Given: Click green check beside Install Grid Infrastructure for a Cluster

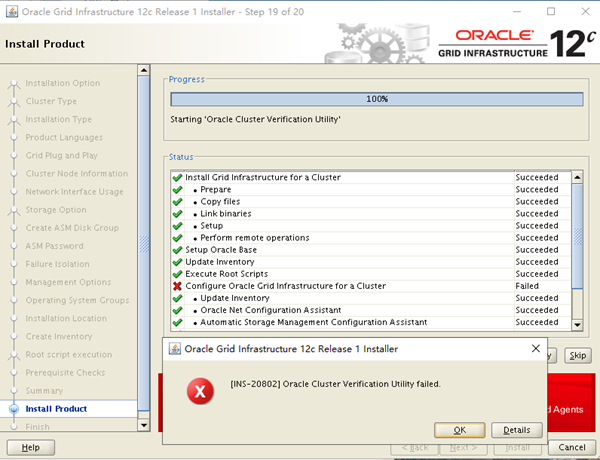Looking at the screenshot, I should pyautogui.click(x=177, y=177).
